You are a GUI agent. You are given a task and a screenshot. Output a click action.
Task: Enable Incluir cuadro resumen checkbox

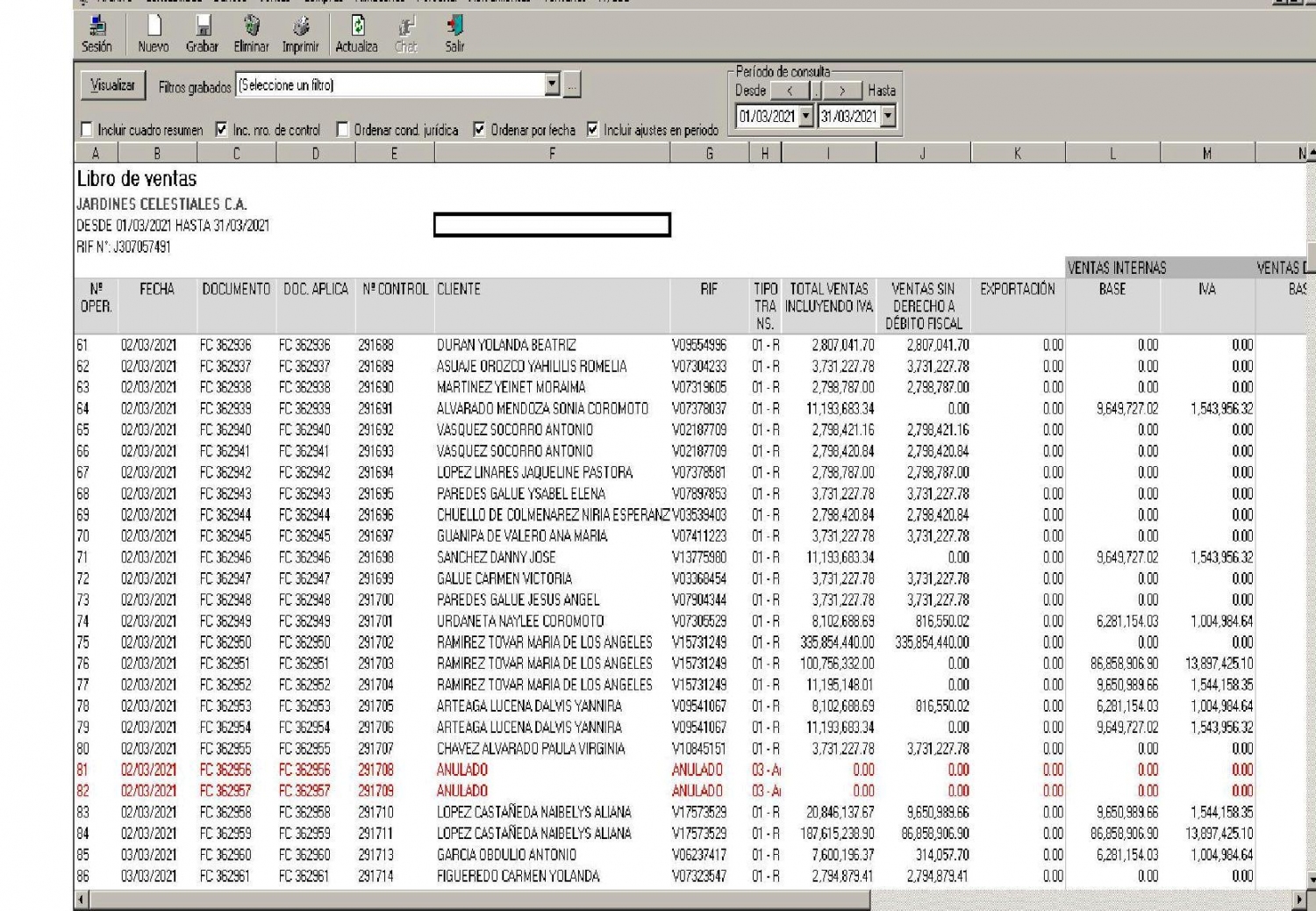pyautogui.click(x=87, y=130)
